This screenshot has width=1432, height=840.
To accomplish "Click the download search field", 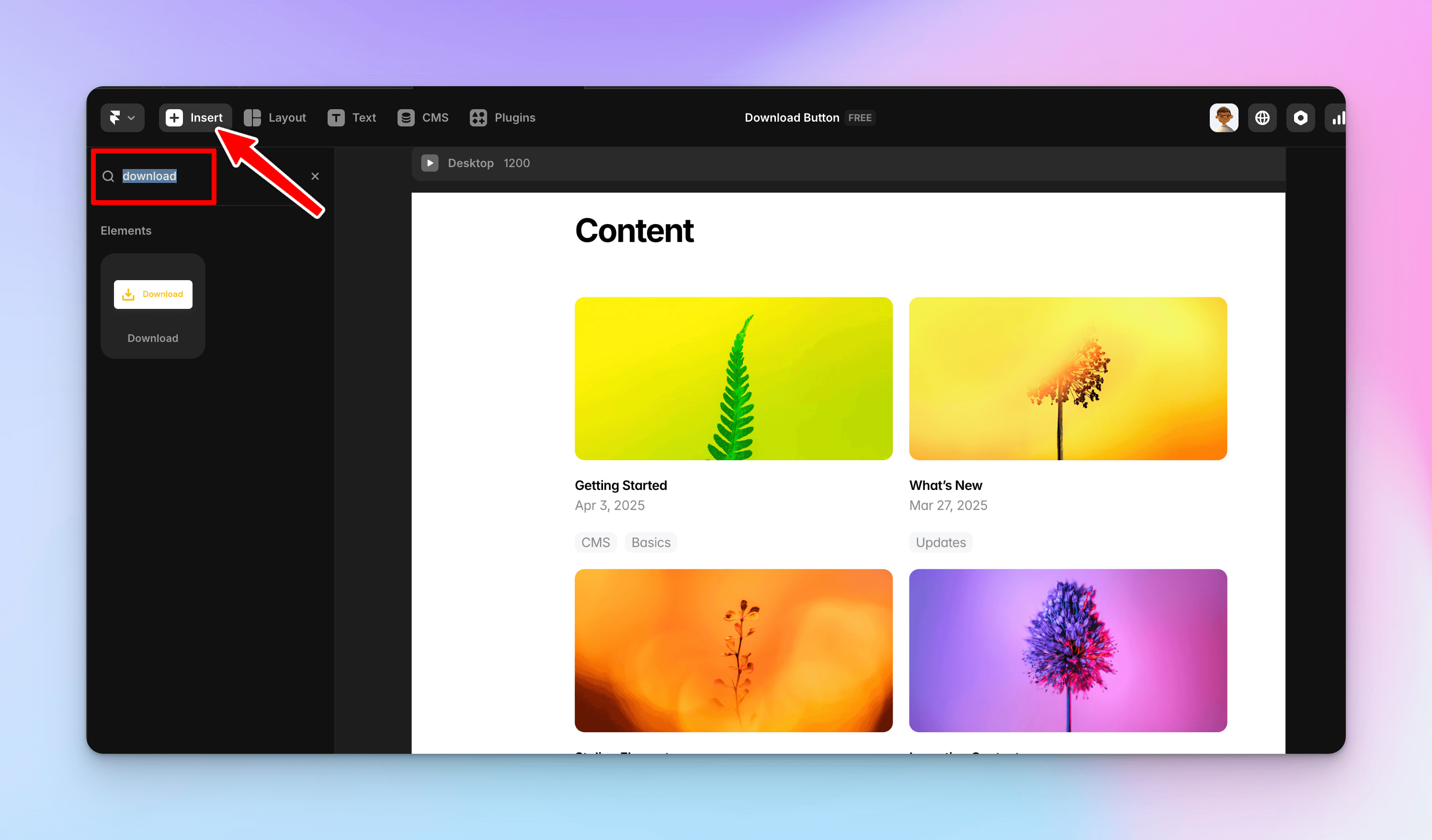I will 149,176.
